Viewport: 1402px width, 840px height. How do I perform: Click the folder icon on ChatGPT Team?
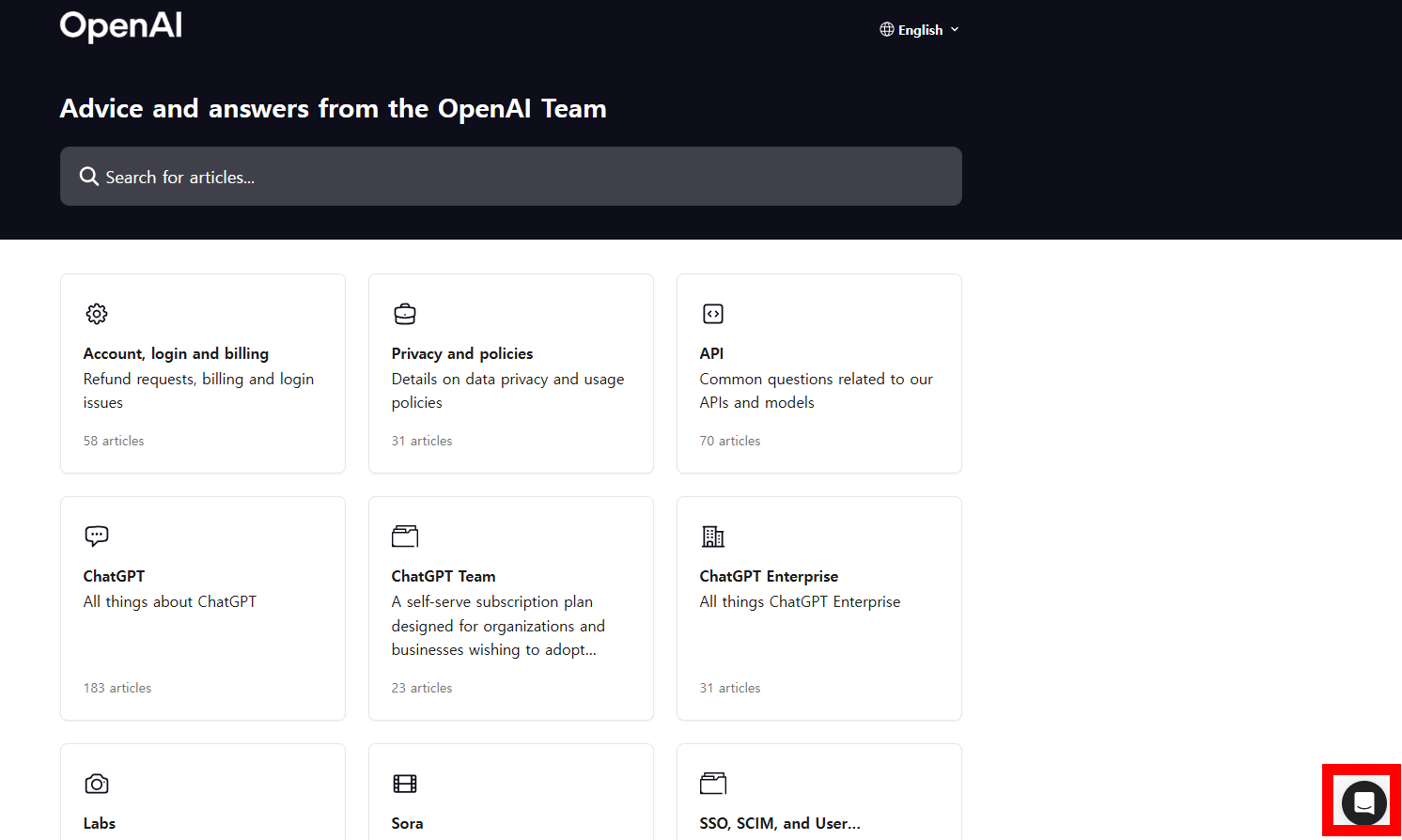(x=405, y=537)
